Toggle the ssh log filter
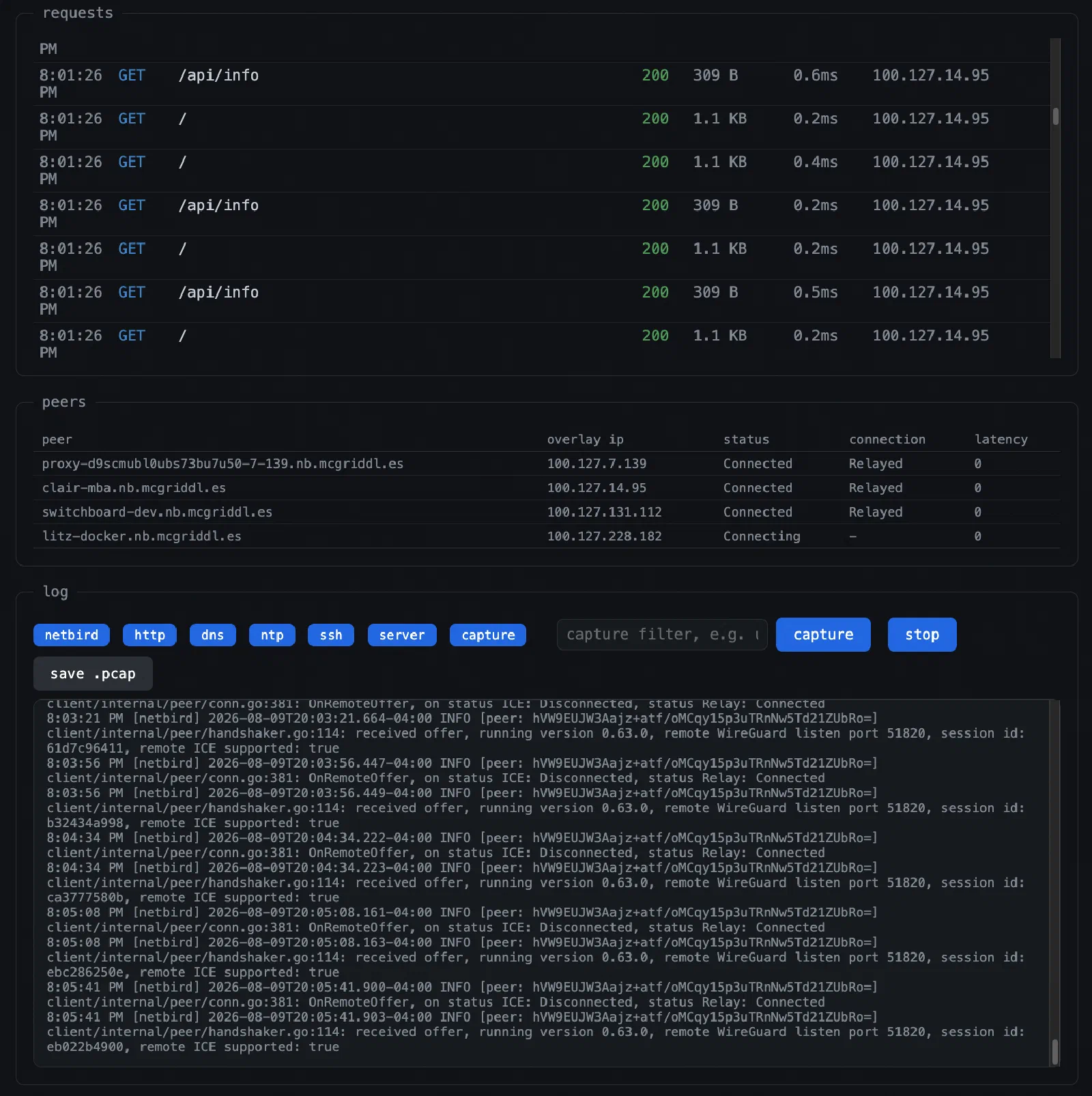 331,635
